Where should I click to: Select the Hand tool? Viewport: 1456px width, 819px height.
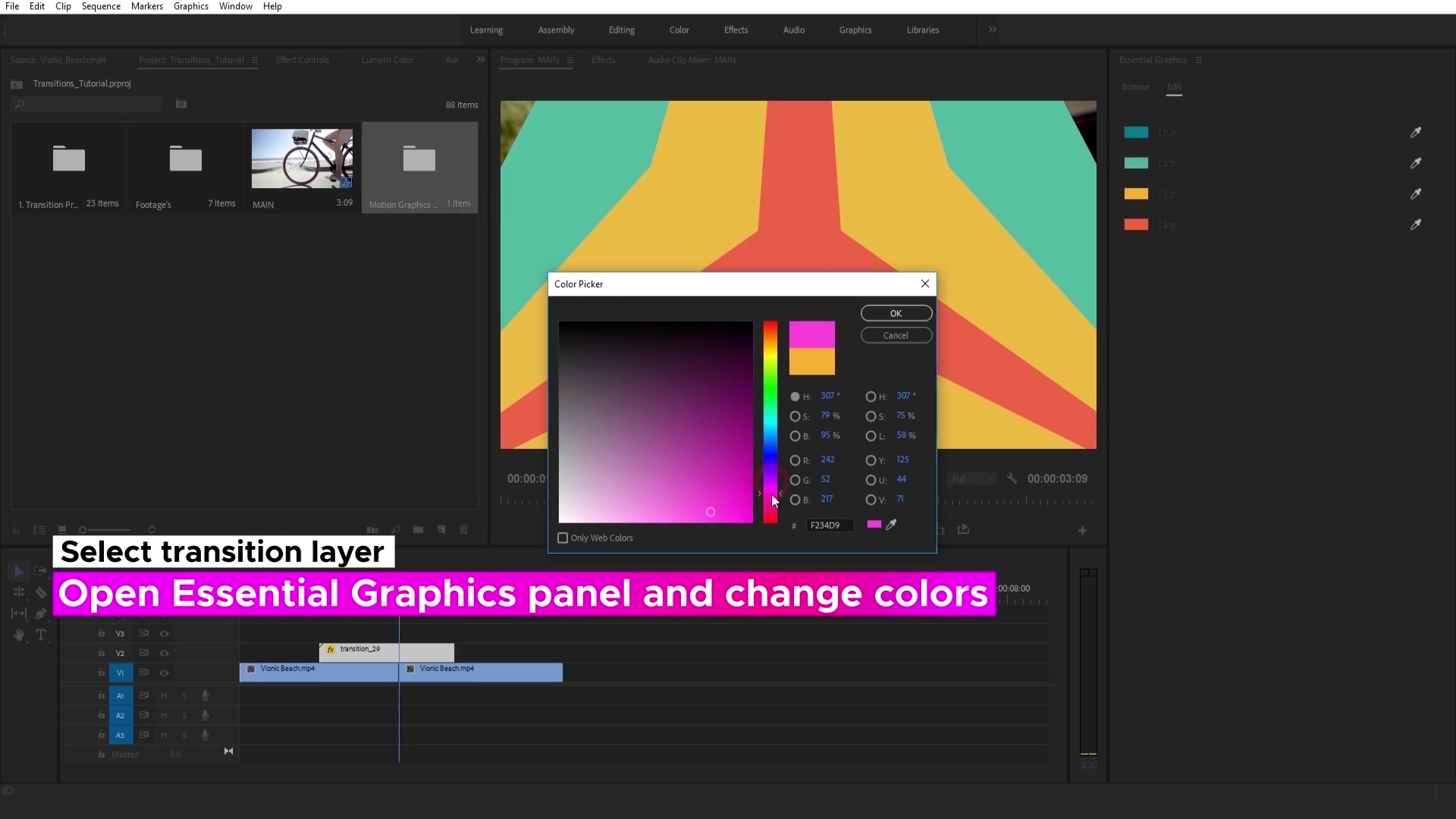click(19, 635)
